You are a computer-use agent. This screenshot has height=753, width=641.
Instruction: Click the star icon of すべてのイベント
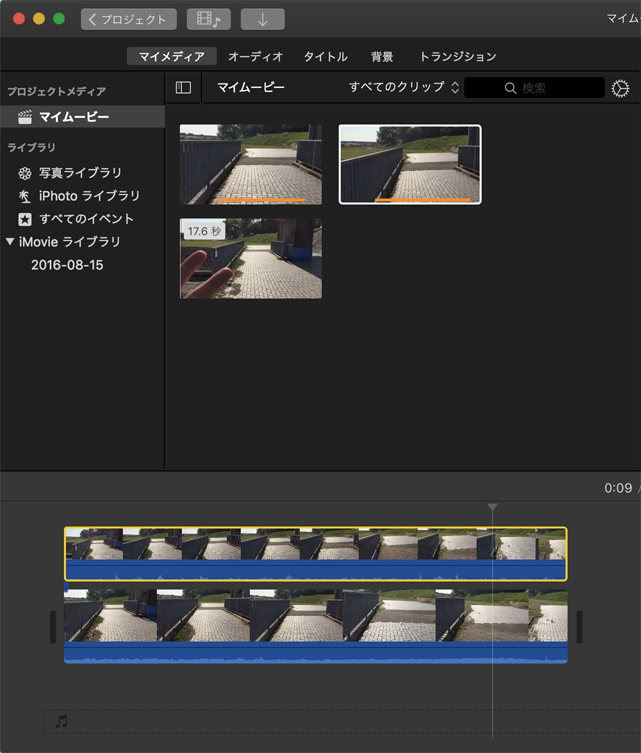click(x=24, y=219)
